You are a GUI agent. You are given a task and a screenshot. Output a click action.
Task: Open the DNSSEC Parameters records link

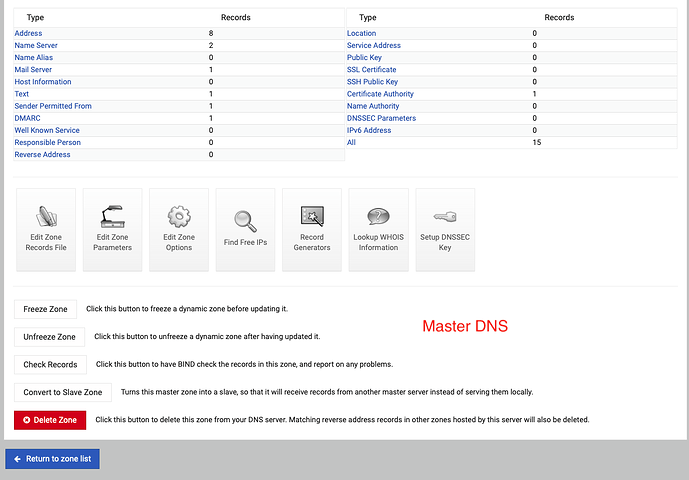(381, 118)
